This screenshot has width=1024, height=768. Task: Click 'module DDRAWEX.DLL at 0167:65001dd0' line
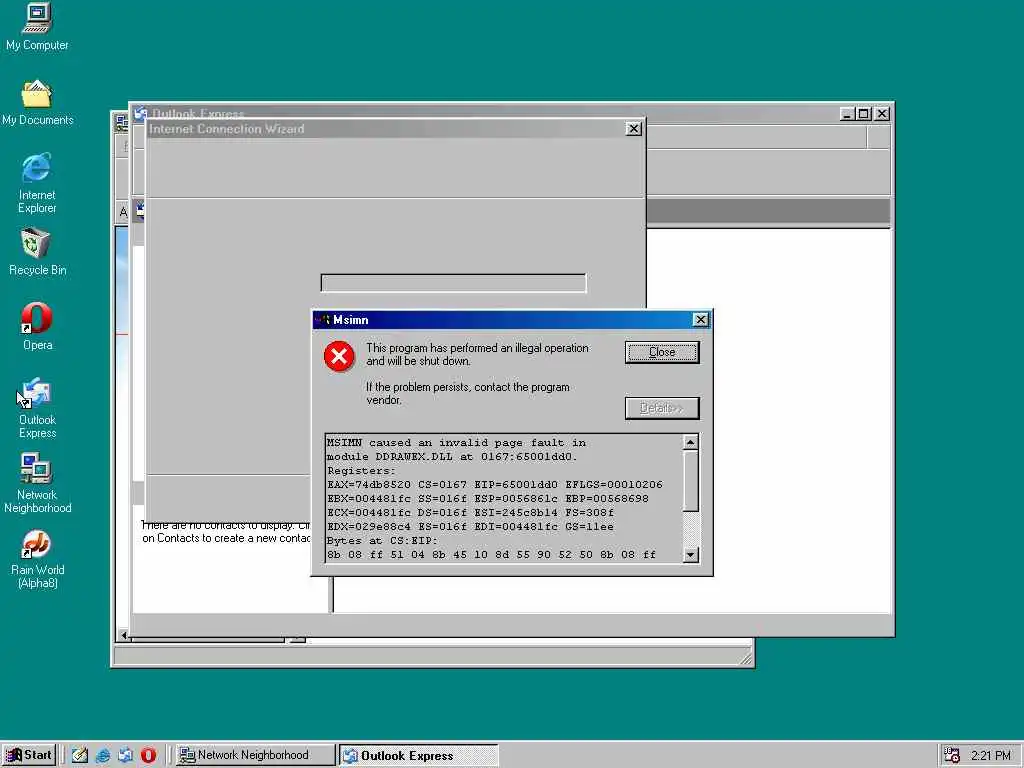pyautogui.click(x=452, y=456)
